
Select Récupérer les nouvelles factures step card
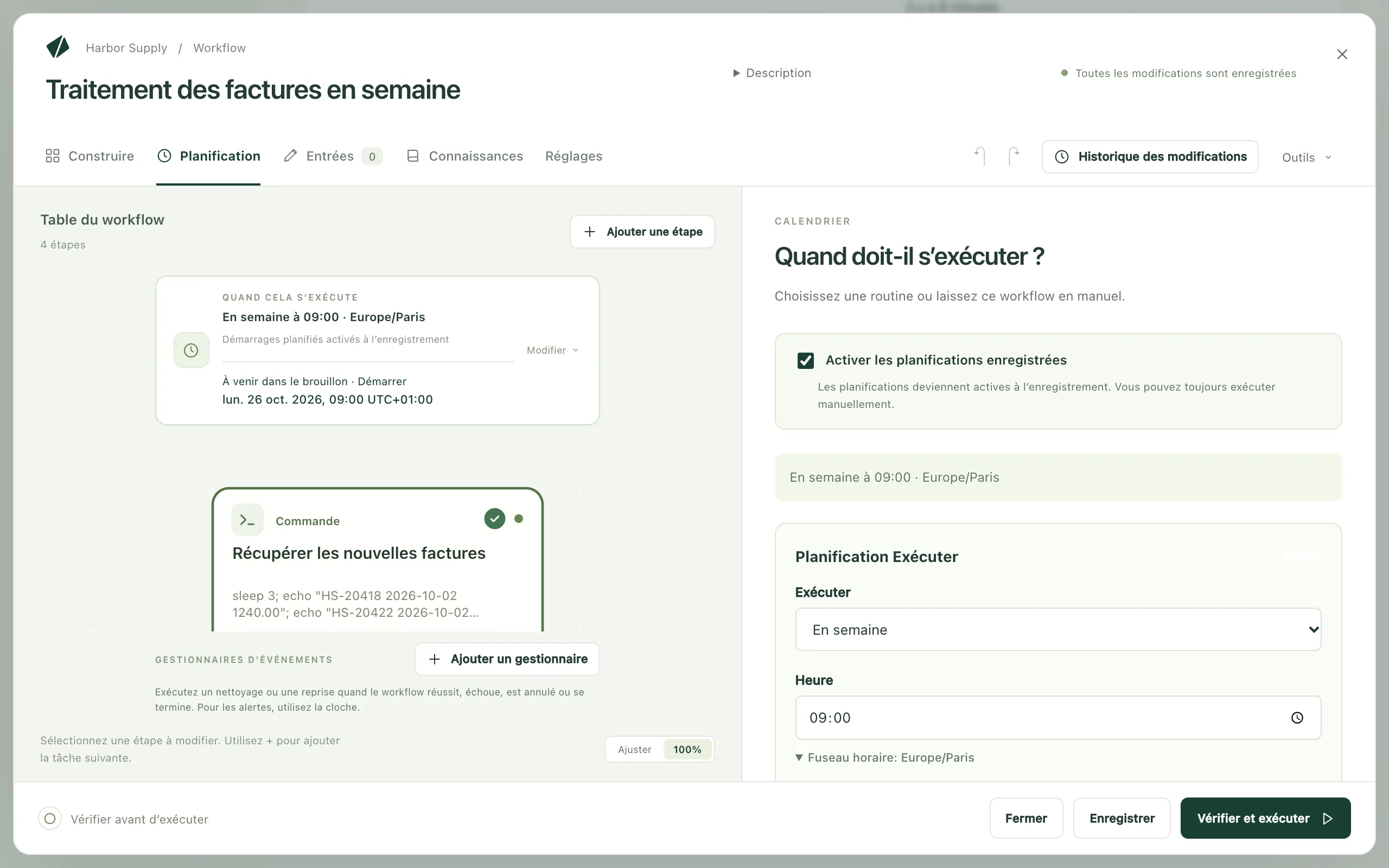tap(378, 560)
